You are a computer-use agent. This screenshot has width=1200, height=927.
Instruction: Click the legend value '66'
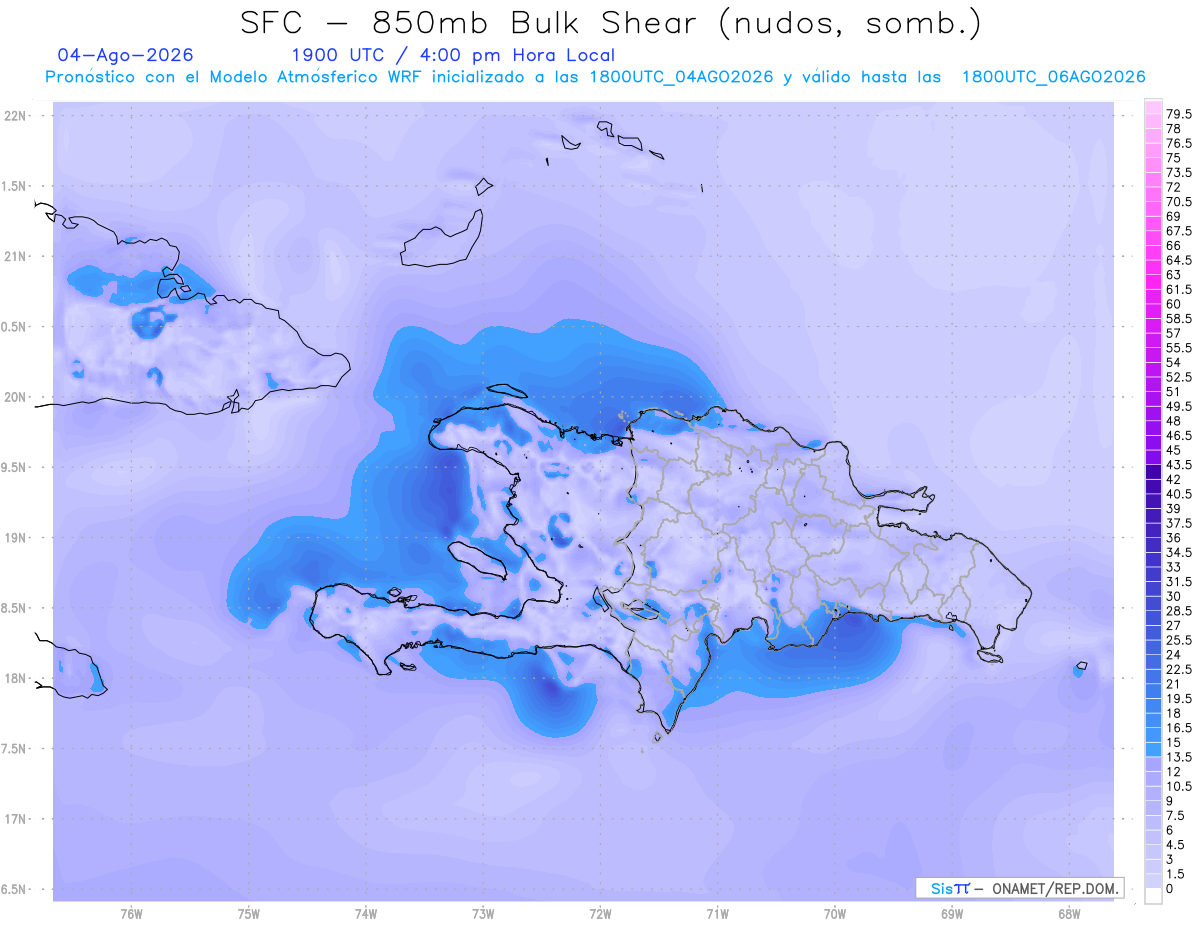(1173, 245)
